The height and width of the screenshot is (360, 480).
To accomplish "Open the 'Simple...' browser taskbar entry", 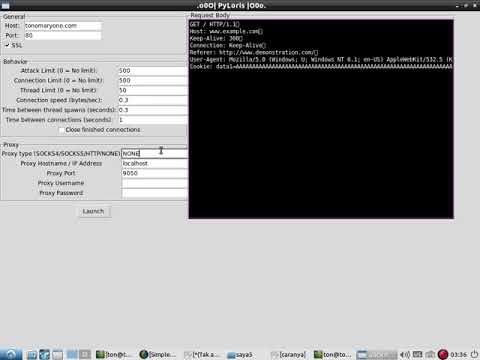I will click(158, 355).
